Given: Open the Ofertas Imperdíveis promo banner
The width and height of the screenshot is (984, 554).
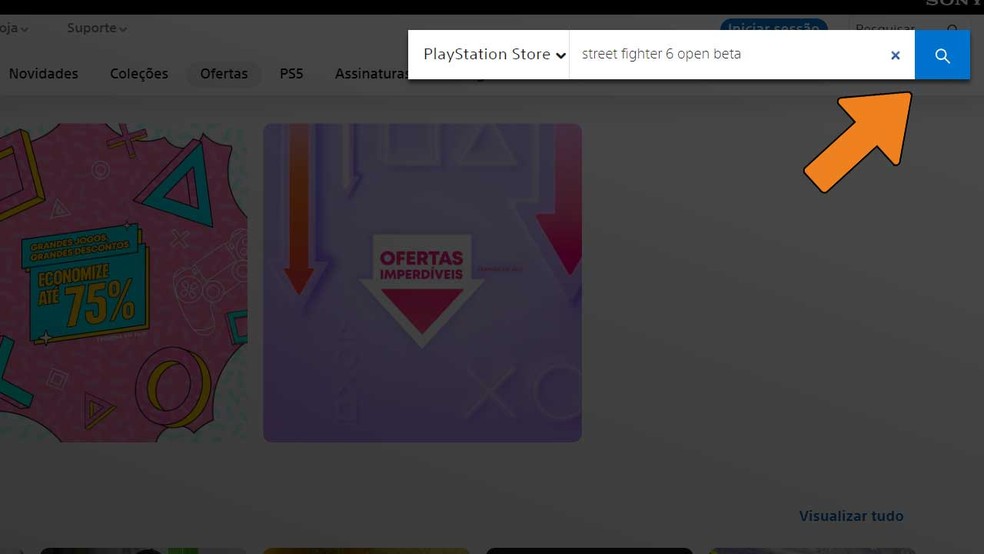Looking at the screenshot, I should (422, 283).
